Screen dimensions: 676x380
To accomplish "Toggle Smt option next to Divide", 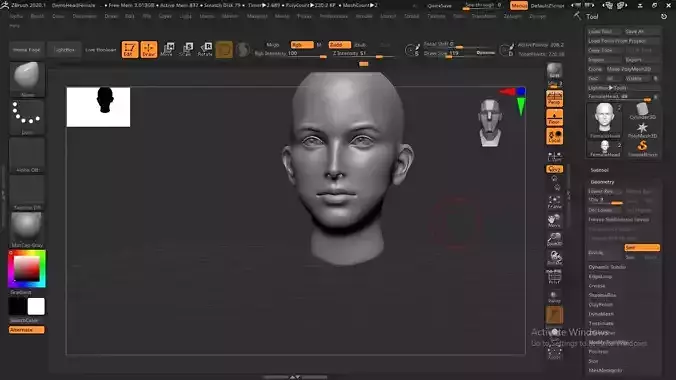I will pyautogui.click(x=642, y=248).
